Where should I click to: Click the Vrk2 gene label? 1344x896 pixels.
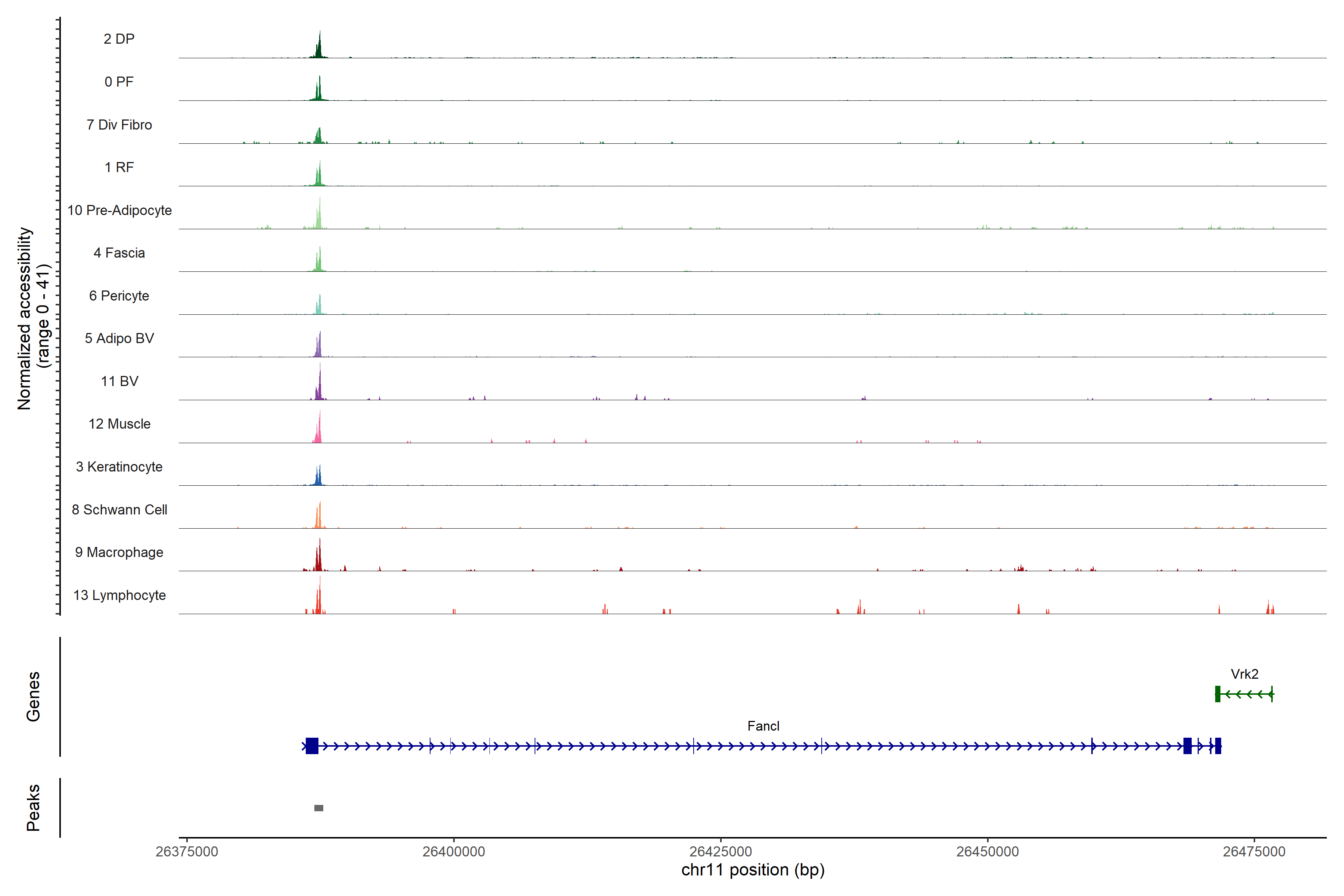coord(1245,674)
